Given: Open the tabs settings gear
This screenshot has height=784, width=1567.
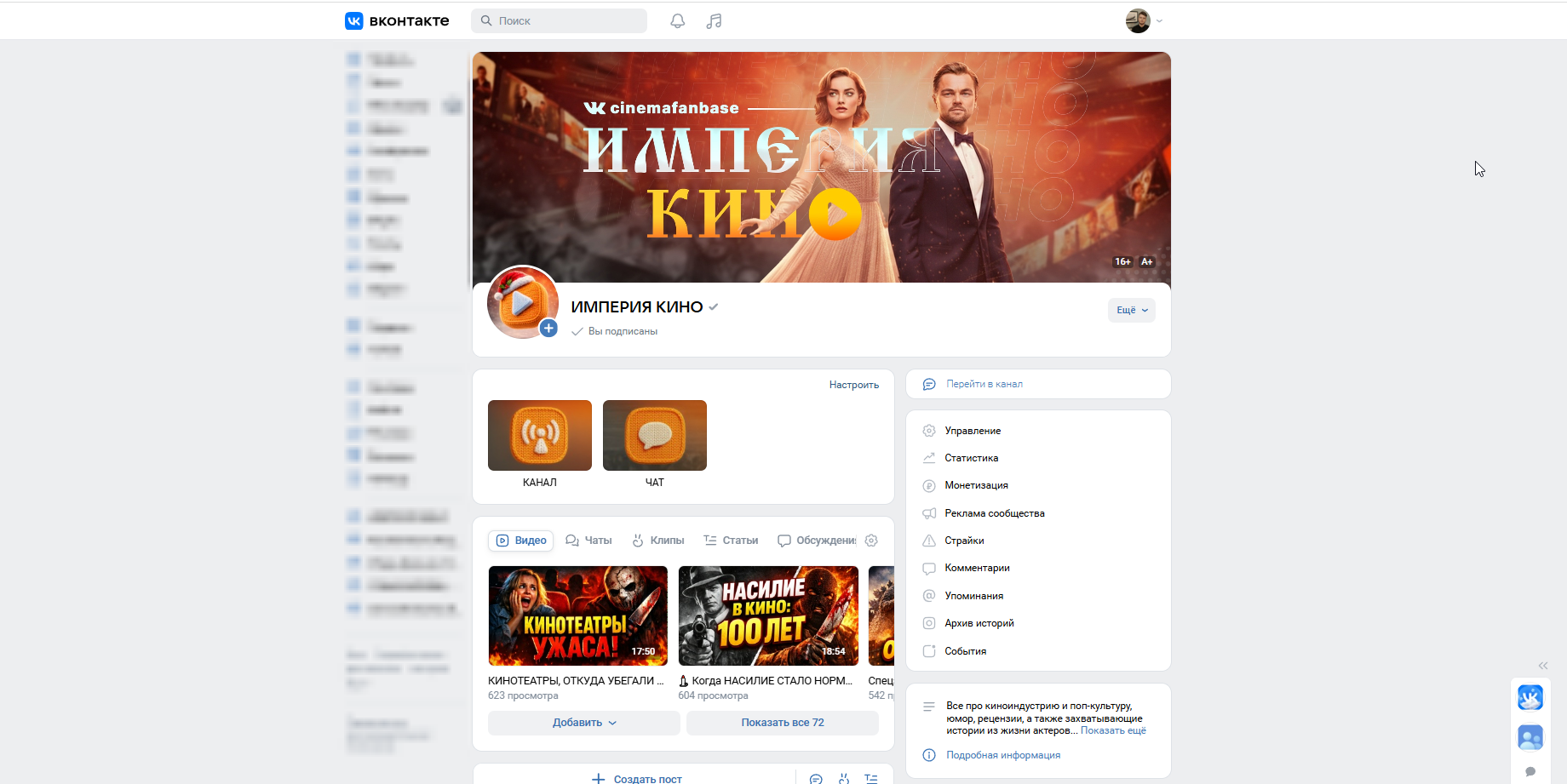Looking at the screenshot, I should [x=871, y=541].
